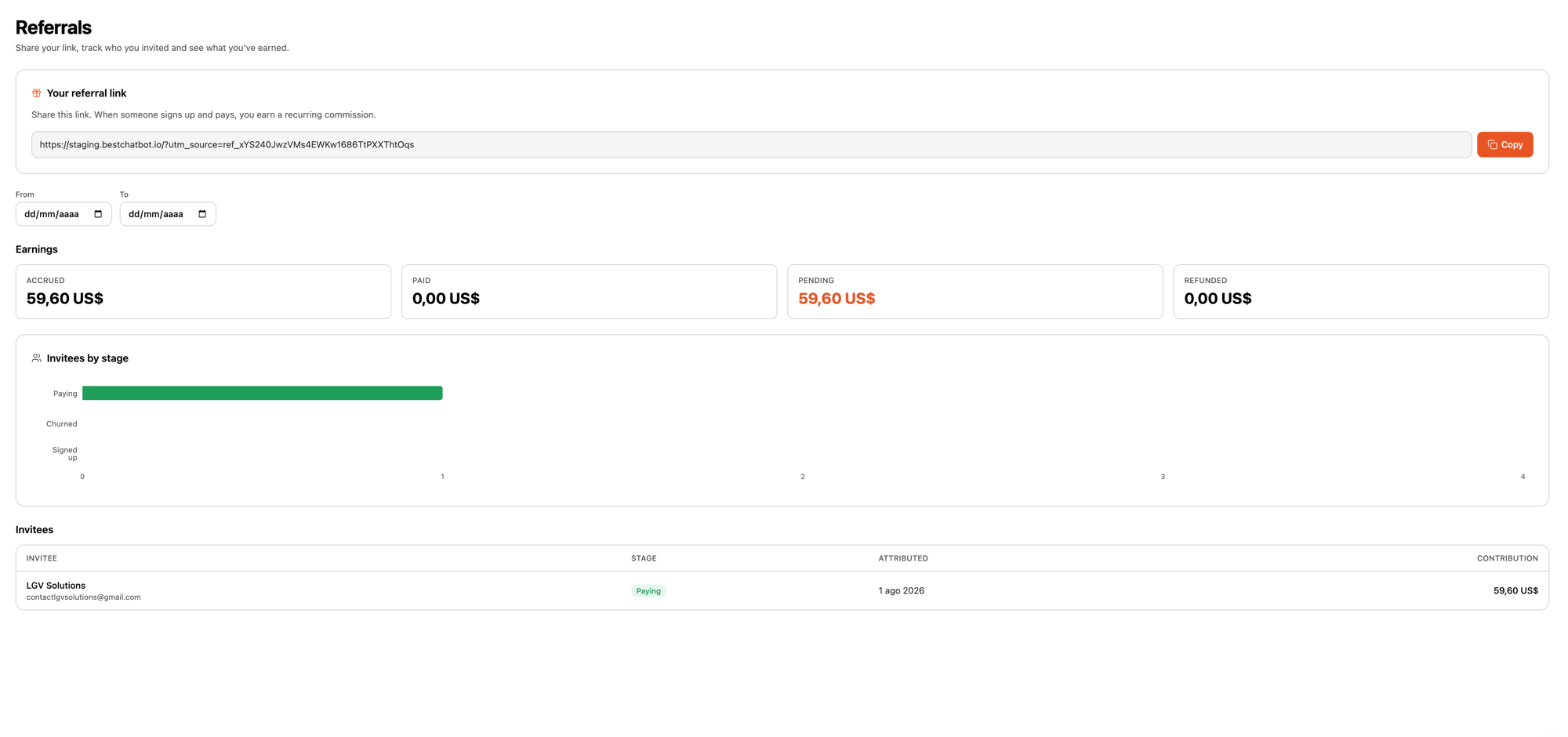Click the Paying axis label in the chart
Screen dimensions: 1568x737
tap(65, 394)
